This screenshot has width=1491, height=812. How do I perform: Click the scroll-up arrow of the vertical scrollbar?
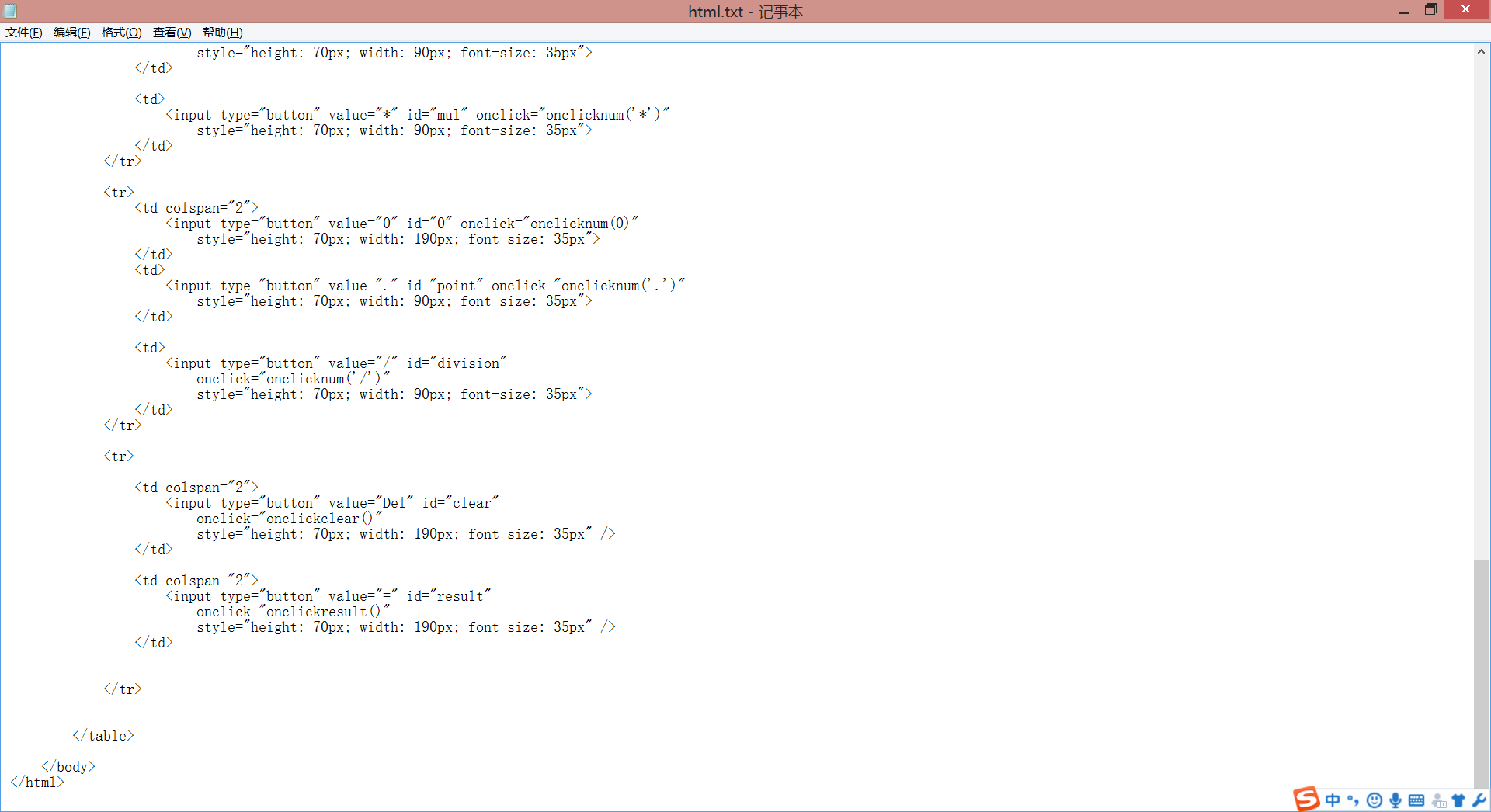(x=1481, y=52)
